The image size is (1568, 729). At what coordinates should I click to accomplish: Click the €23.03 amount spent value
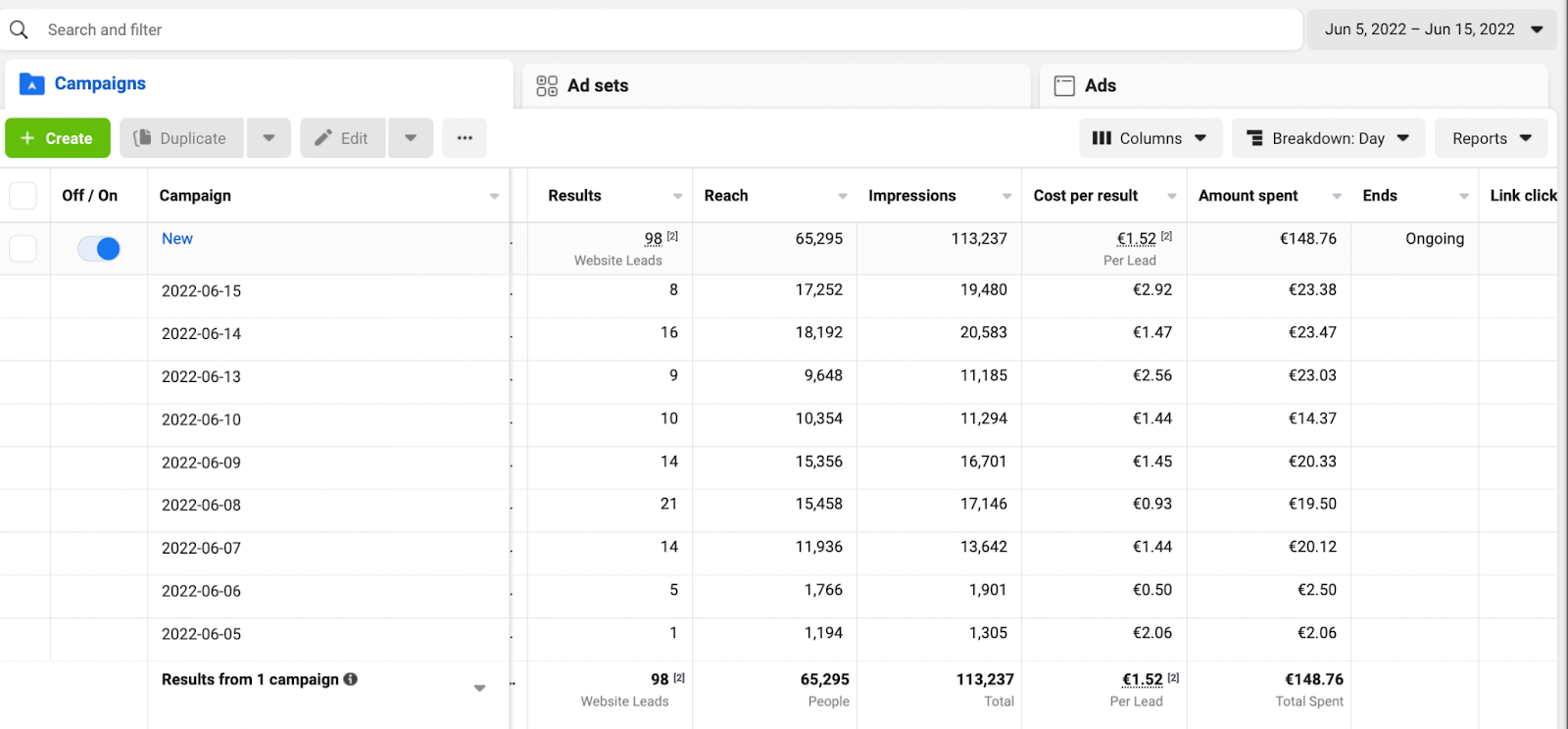pyautogui.click(x=1312, y=376)
